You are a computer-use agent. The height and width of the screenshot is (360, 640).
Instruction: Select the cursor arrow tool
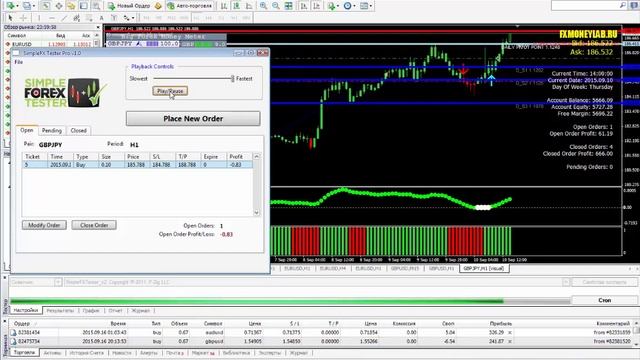[10, 18]
